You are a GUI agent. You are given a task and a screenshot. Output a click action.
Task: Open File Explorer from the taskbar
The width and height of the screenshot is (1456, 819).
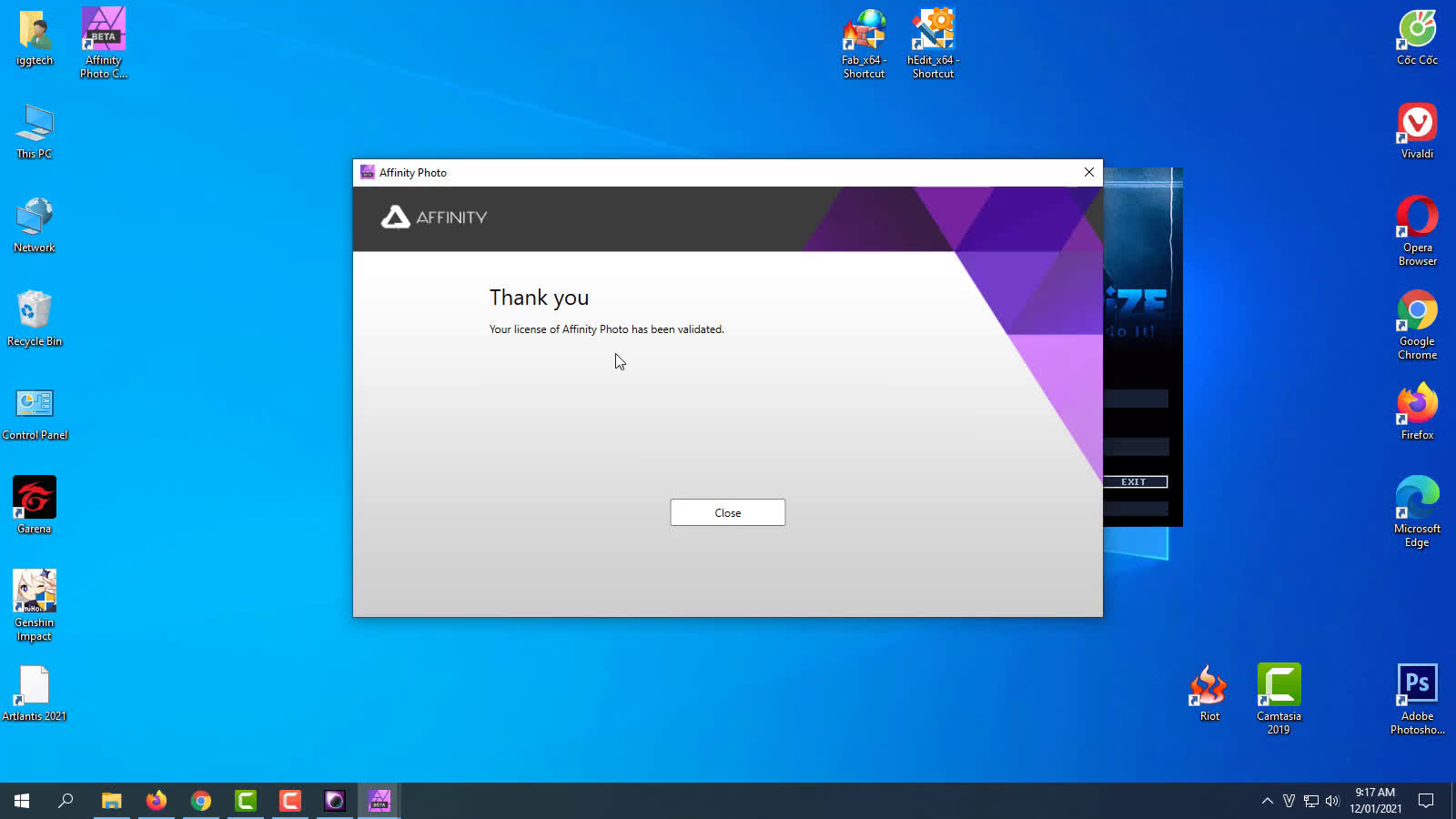[x=111, y=801]
